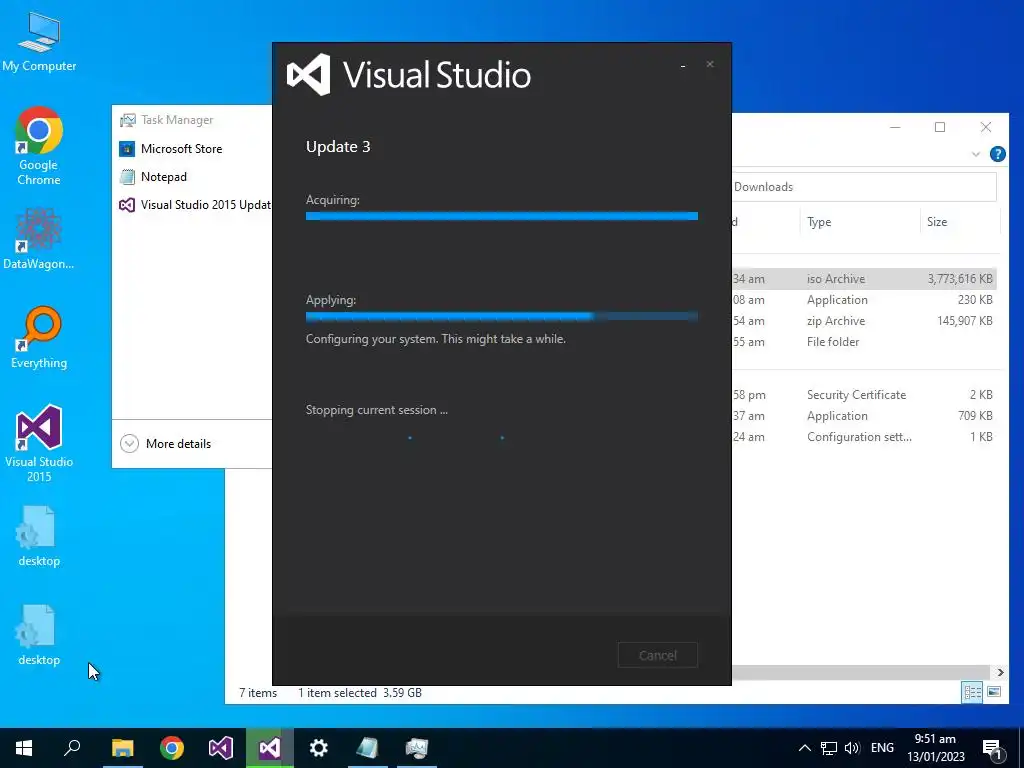The image size is (1024, 768).
Task: Minimize the Visual Studio installer window
Action: pos(683,65)
